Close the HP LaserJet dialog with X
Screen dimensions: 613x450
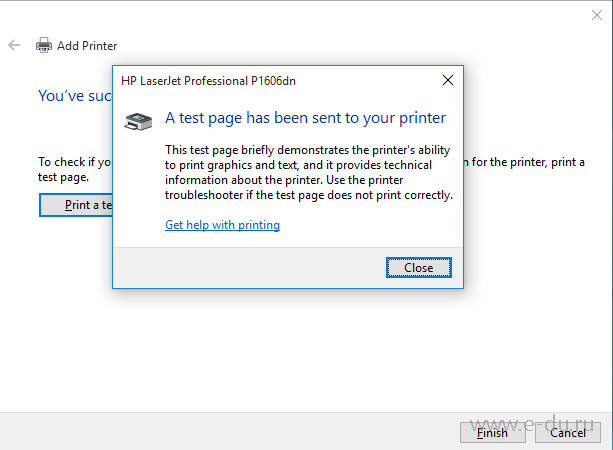coord(447,80)
